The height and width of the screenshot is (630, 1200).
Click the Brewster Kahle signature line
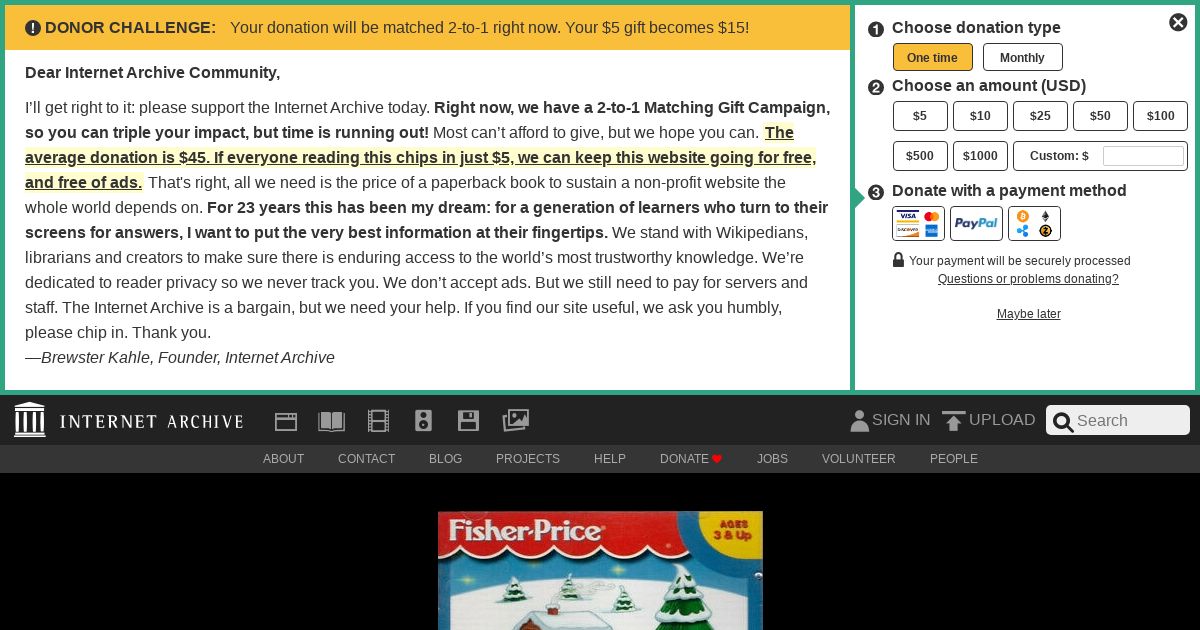pos(180,357)
